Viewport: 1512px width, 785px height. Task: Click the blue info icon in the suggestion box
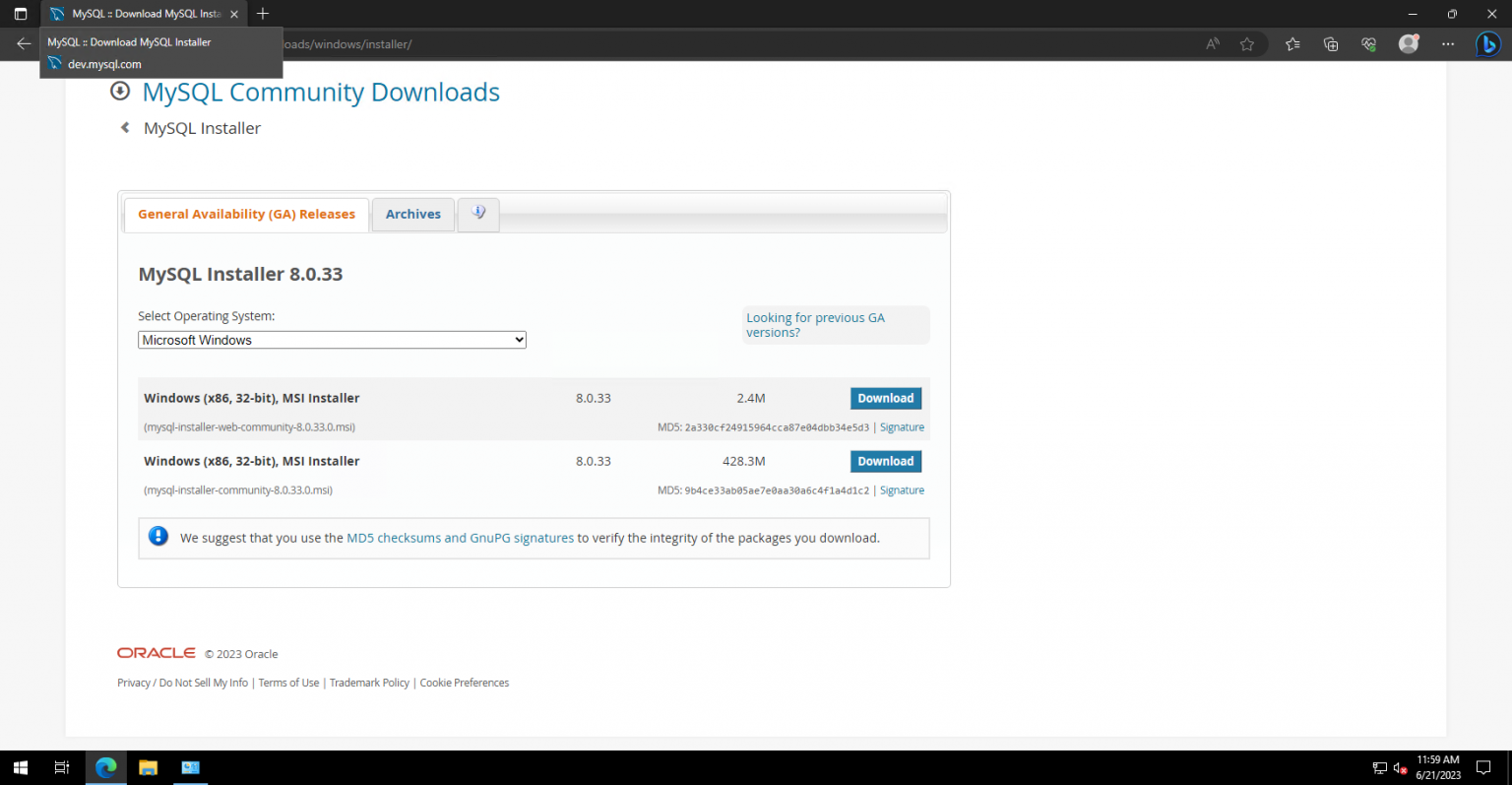pos(158,536)
